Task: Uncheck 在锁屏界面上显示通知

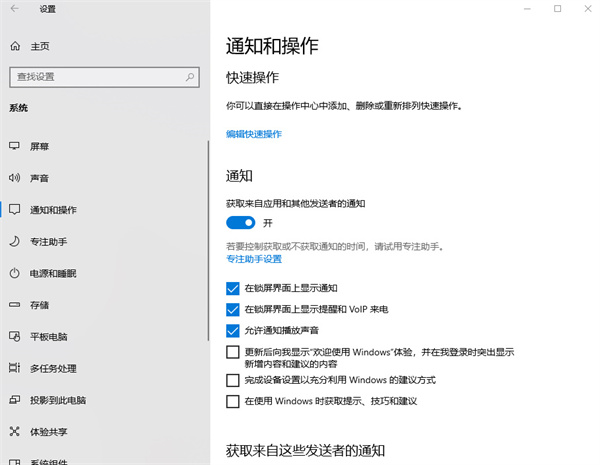Action: (x=233, y=288)
